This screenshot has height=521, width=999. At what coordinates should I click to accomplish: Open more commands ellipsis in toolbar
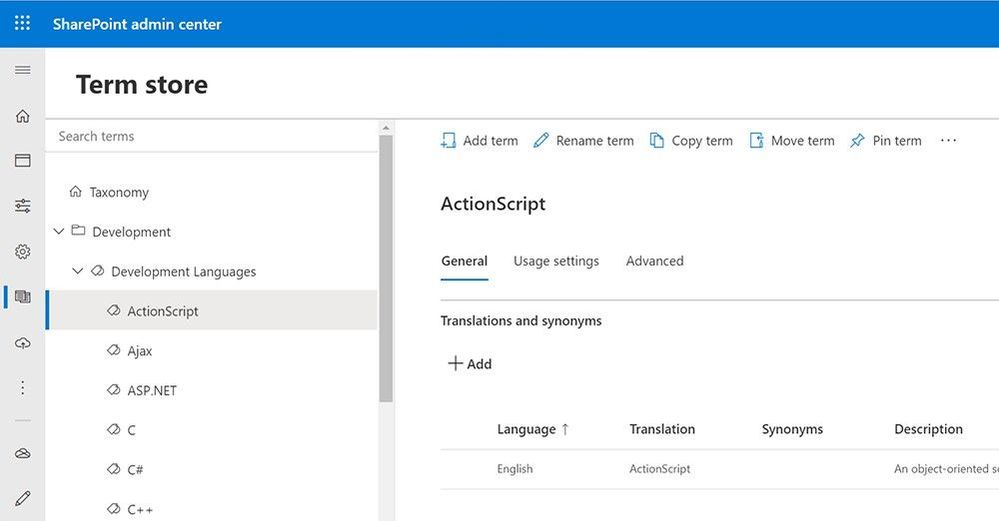[948, 140]
